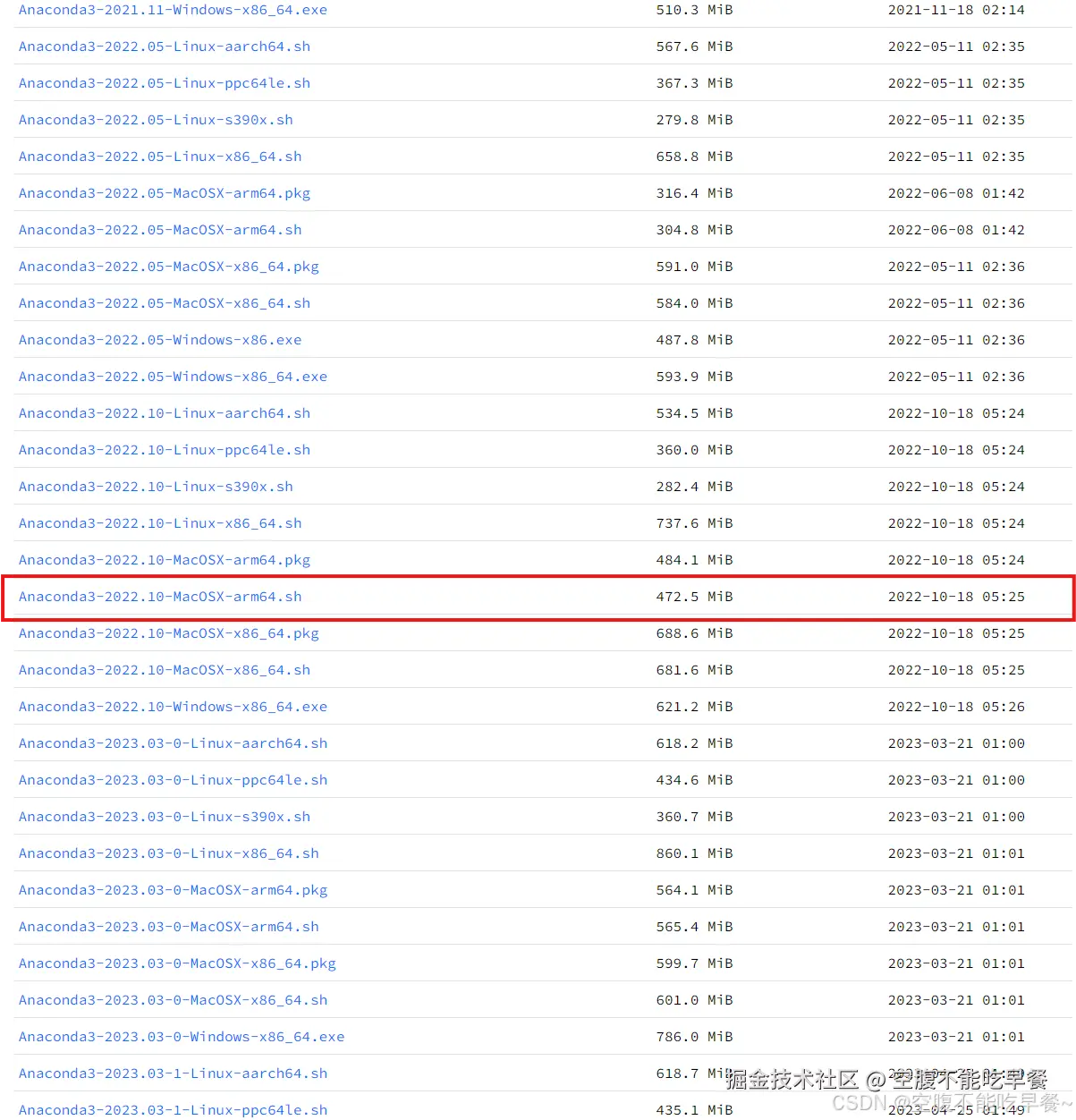Open Anaconda3-2022.10-Linux-ppc64le.sh link

click(165, 450)
